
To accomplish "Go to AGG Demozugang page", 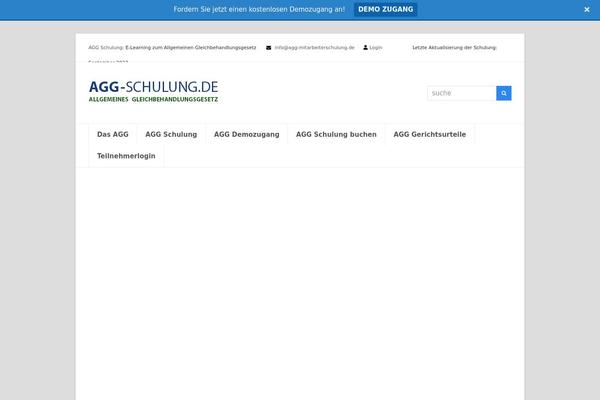I will pyautogui.click(x=246, y=134).
